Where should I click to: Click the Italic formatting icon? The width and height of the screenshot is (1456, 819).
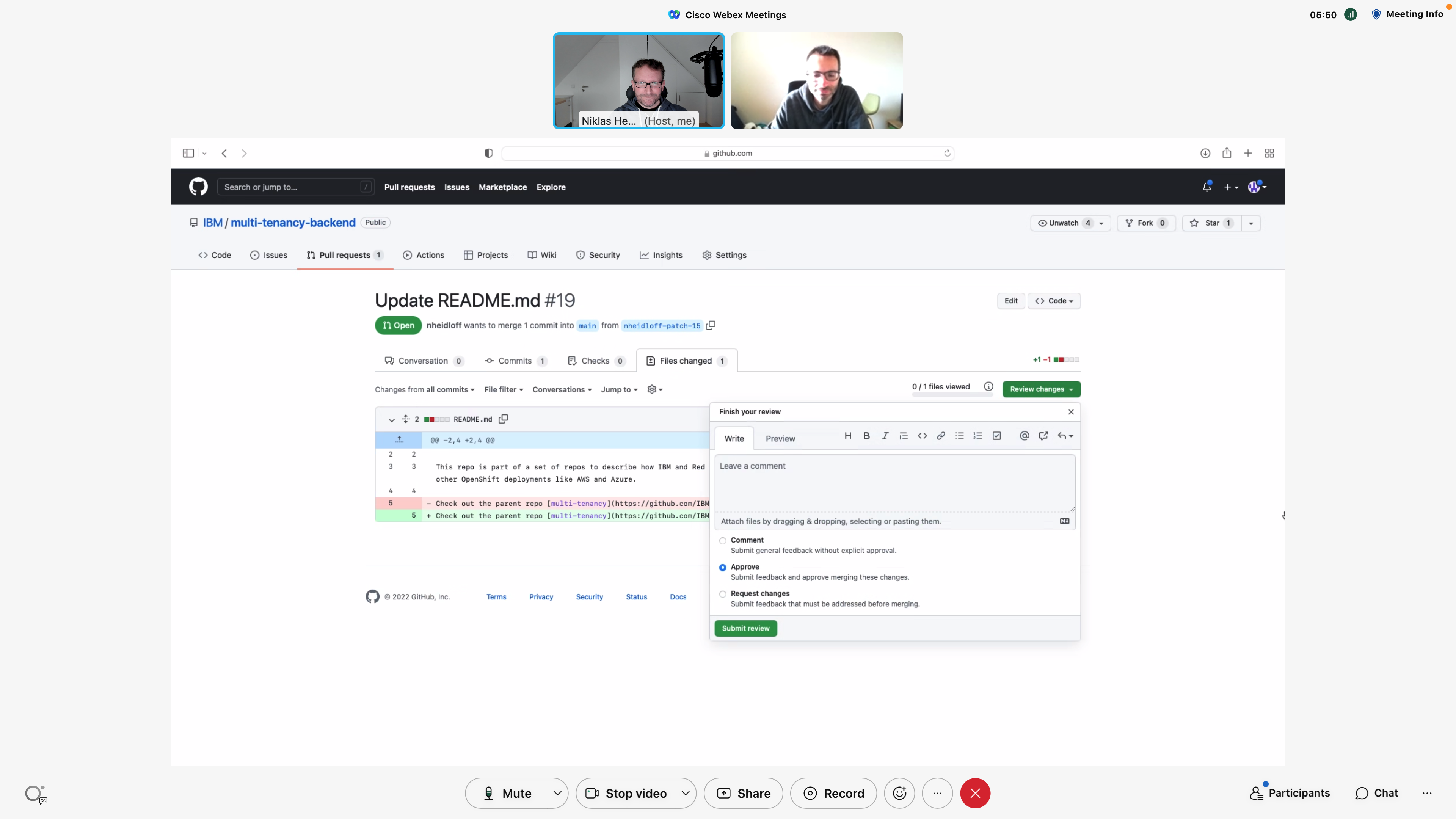coord(885,436)
